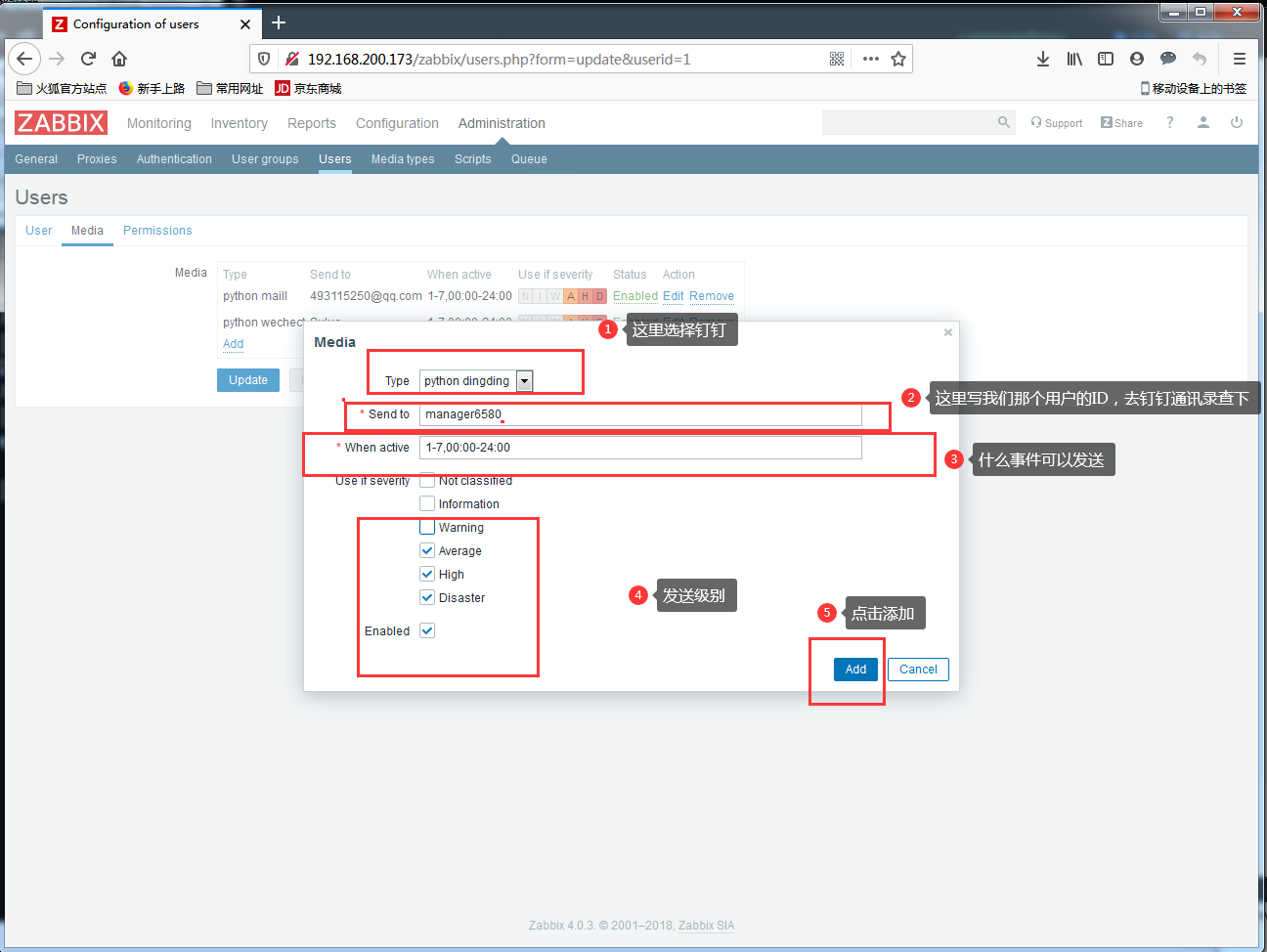Image resolution: width=1267 pixels, height=952 pixels.
Task: Open the Firefox hamburger menu
Action: [1240, 59]
